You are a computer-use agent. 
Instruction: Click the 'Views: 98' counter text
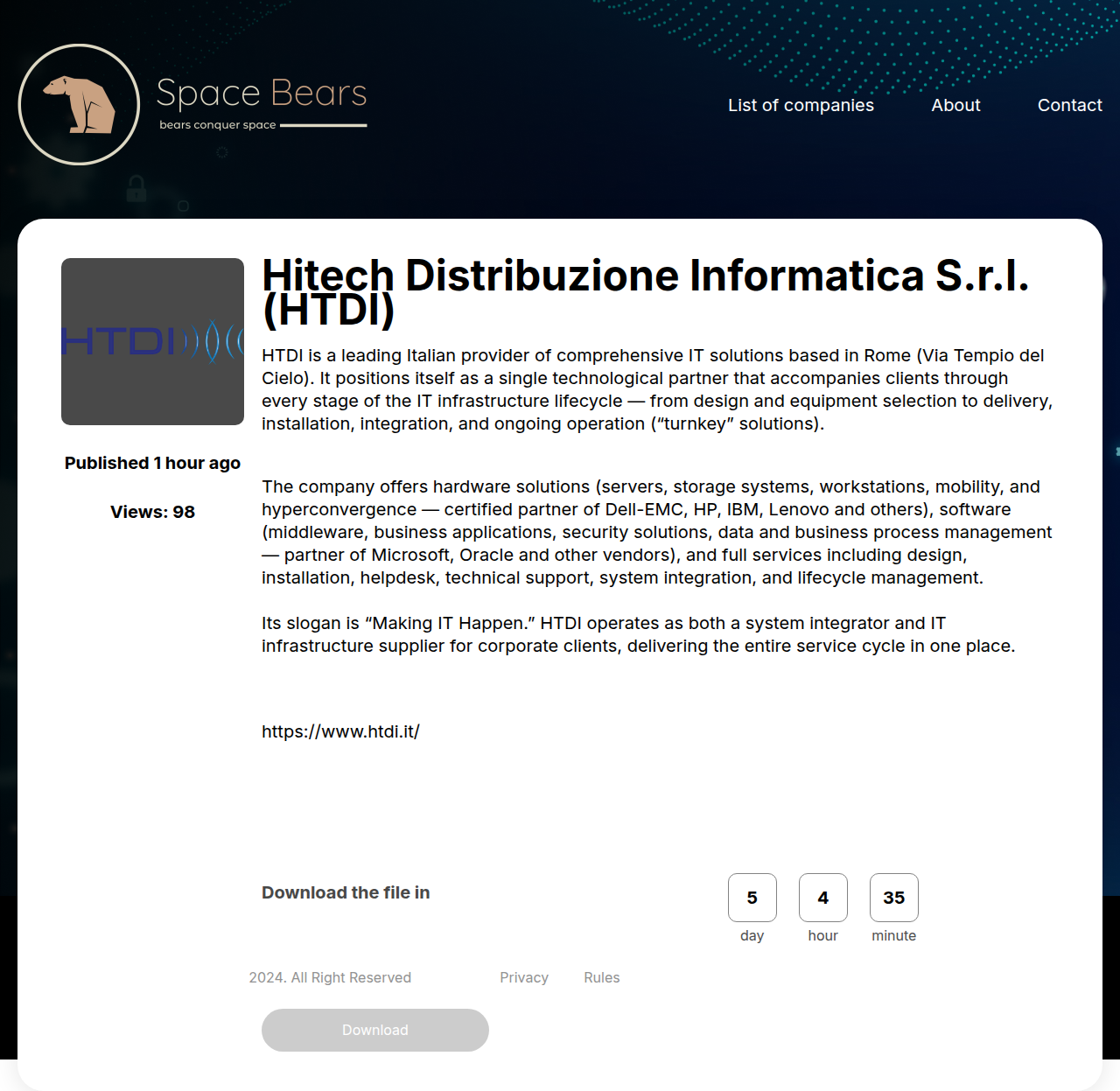tap(152, 512)
